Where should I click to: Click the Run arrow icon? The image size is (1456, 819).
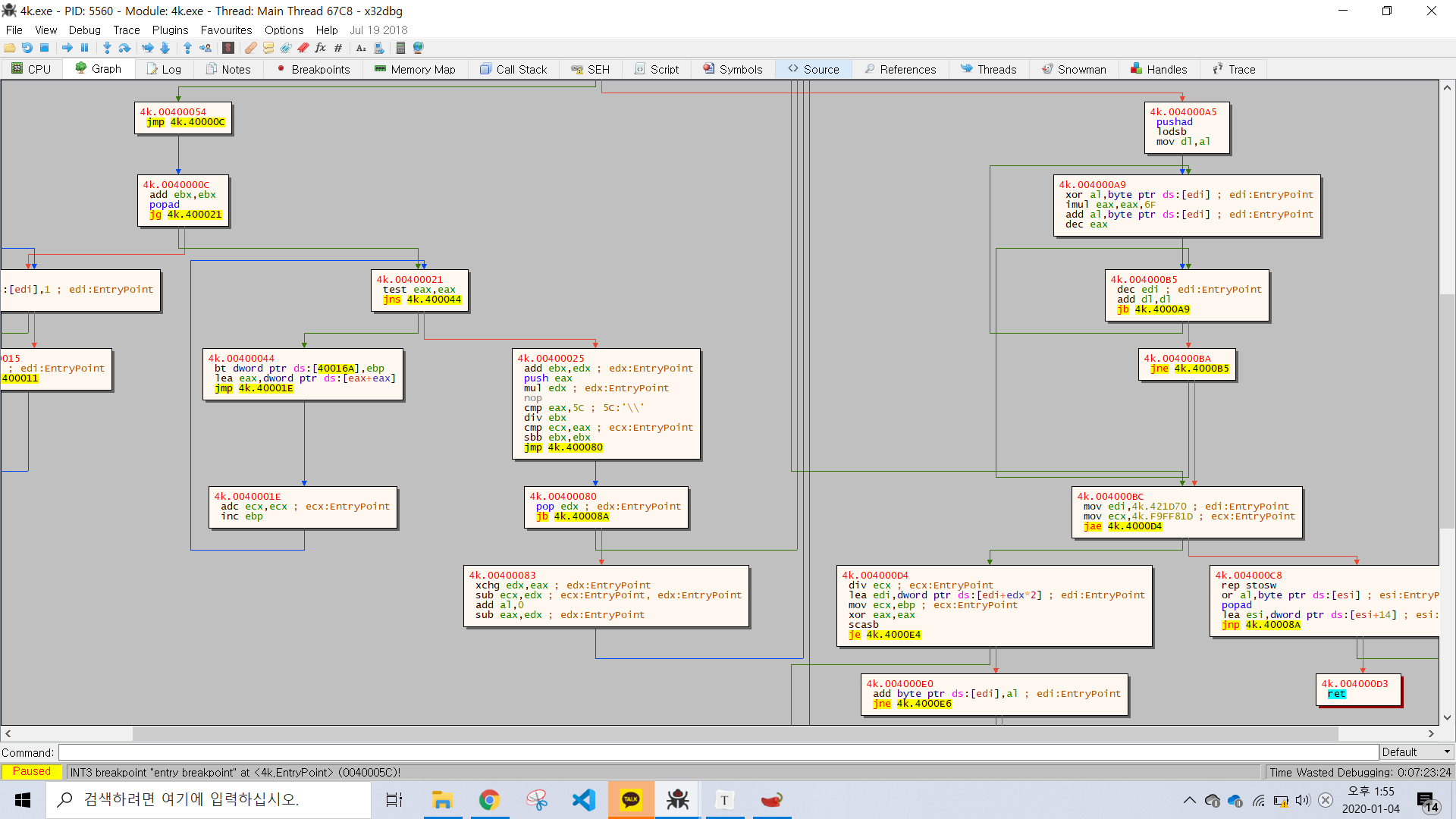point(67,48)
